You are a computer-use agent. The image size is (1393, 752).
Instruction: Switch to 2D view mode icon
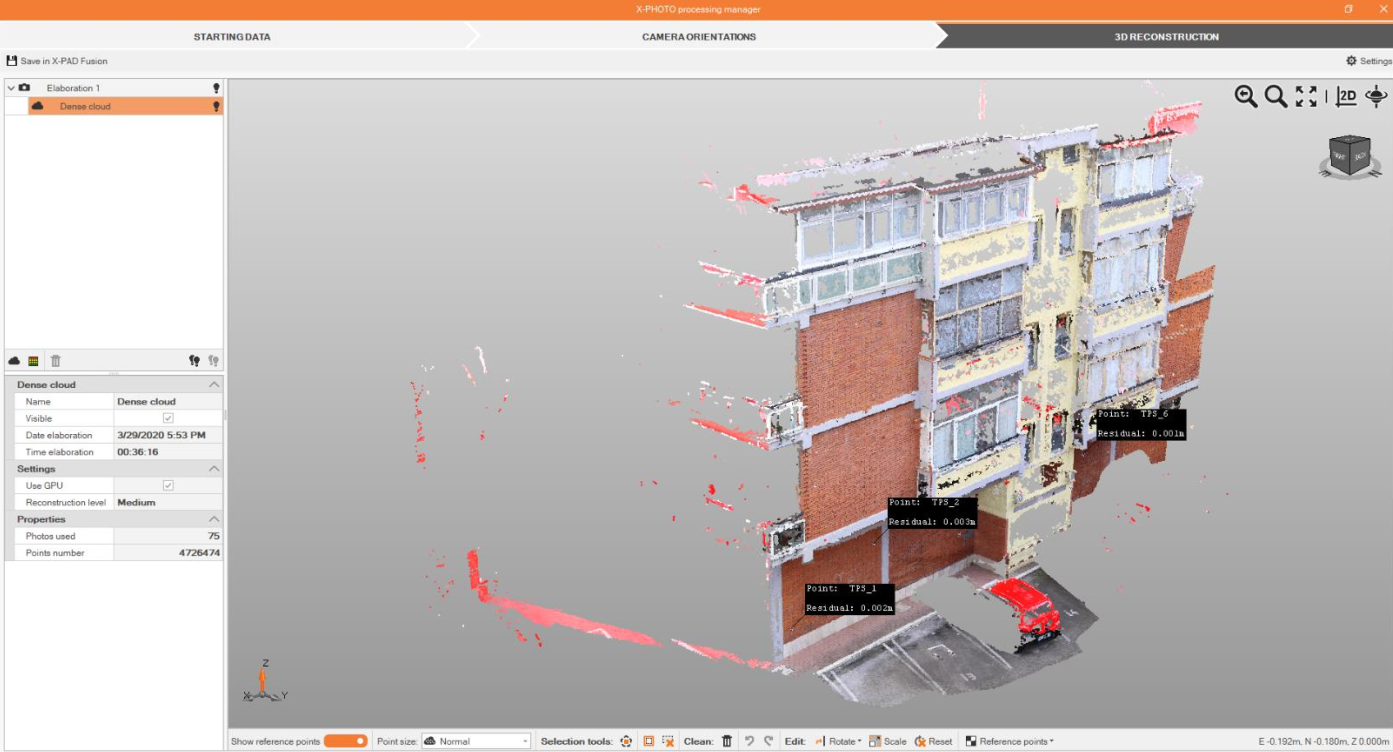[1346, 96]
